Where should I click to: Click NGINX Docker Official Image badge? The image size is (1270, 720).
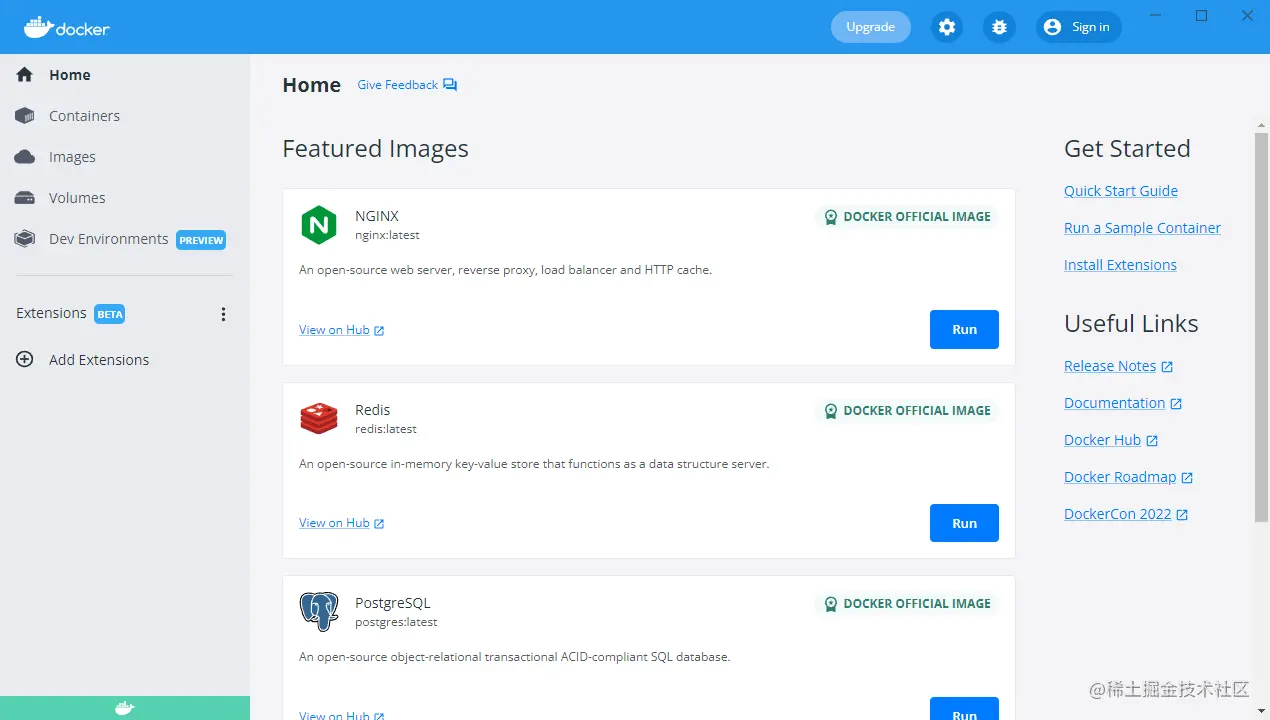coord(906,217)
